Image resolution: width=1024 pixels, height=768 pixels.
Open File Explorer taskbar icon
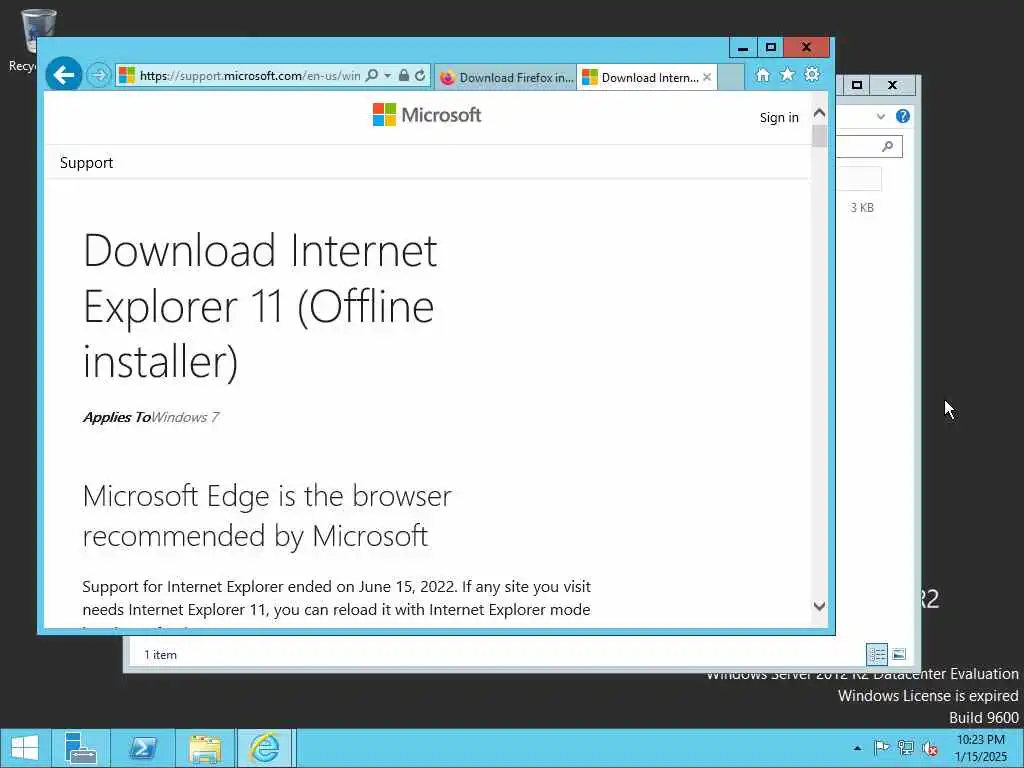point(205,748)
